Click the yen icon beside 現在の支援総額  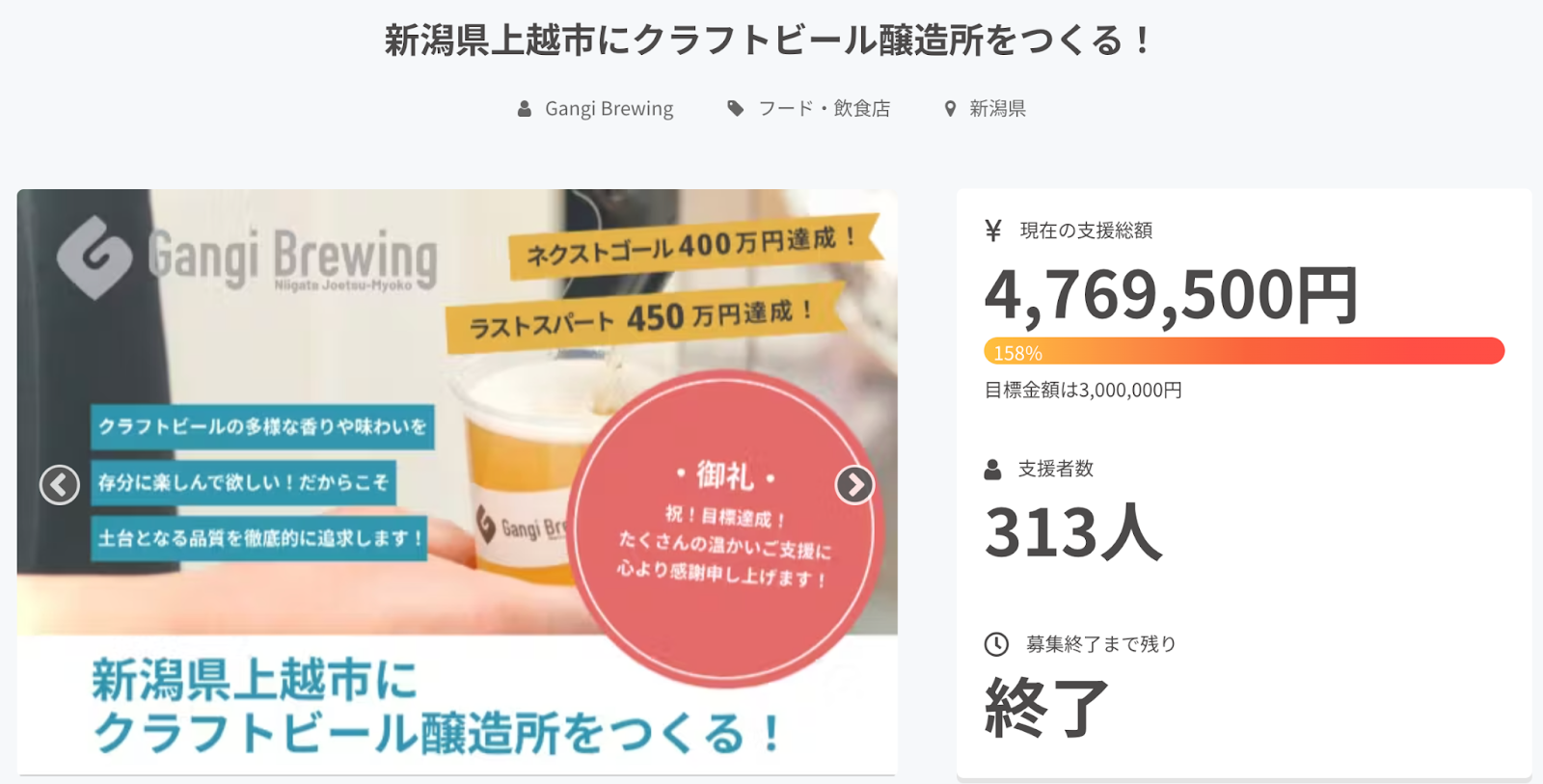pyautogui.click(x=993, y=230)
